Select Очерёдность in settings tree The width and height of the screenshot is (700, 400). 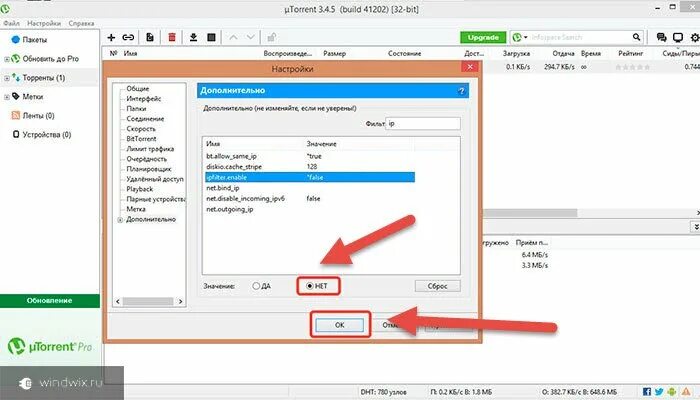click(146, 159)
